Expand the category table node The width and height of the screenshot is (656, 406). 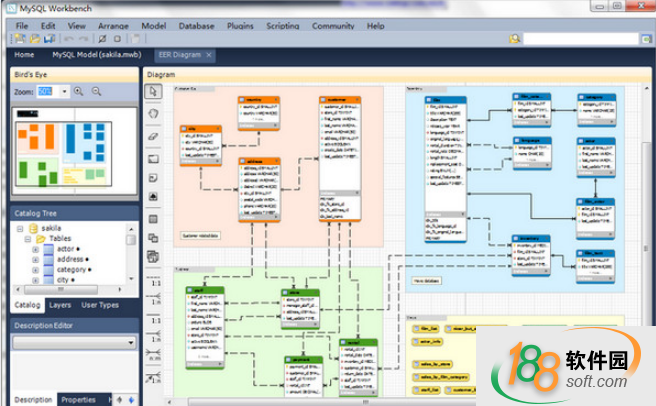[x=35, y=269]
